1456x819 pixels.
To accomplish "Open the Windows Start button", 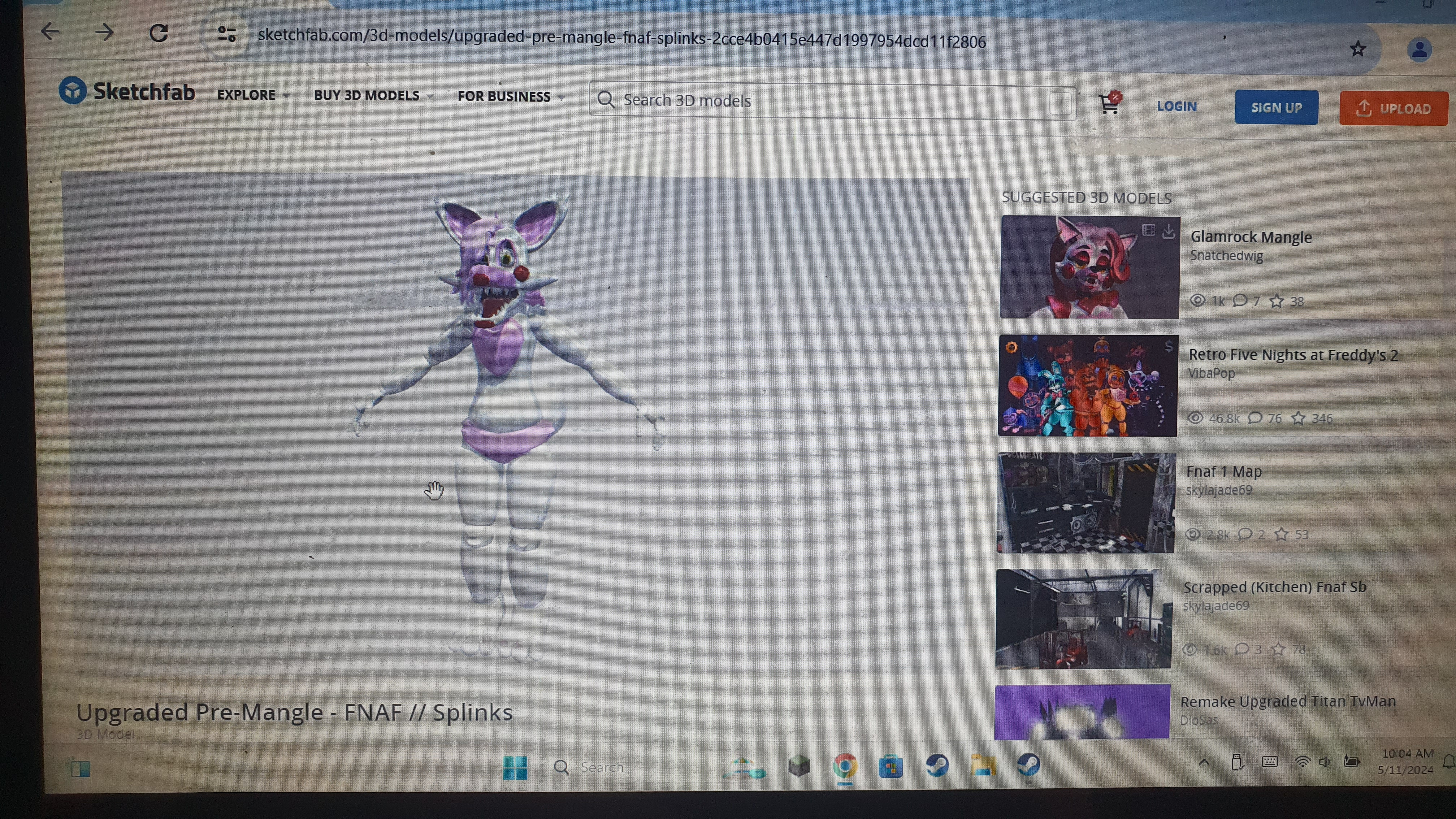I will pos(515,768).
